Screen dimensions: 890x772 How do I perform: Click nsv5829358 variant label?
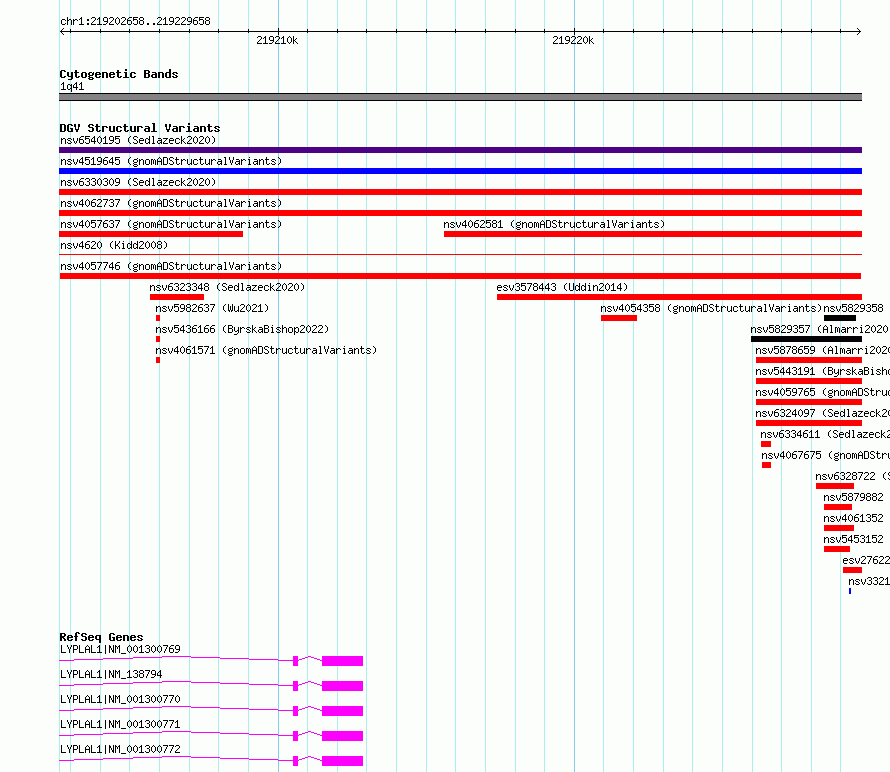click(854, 308)
